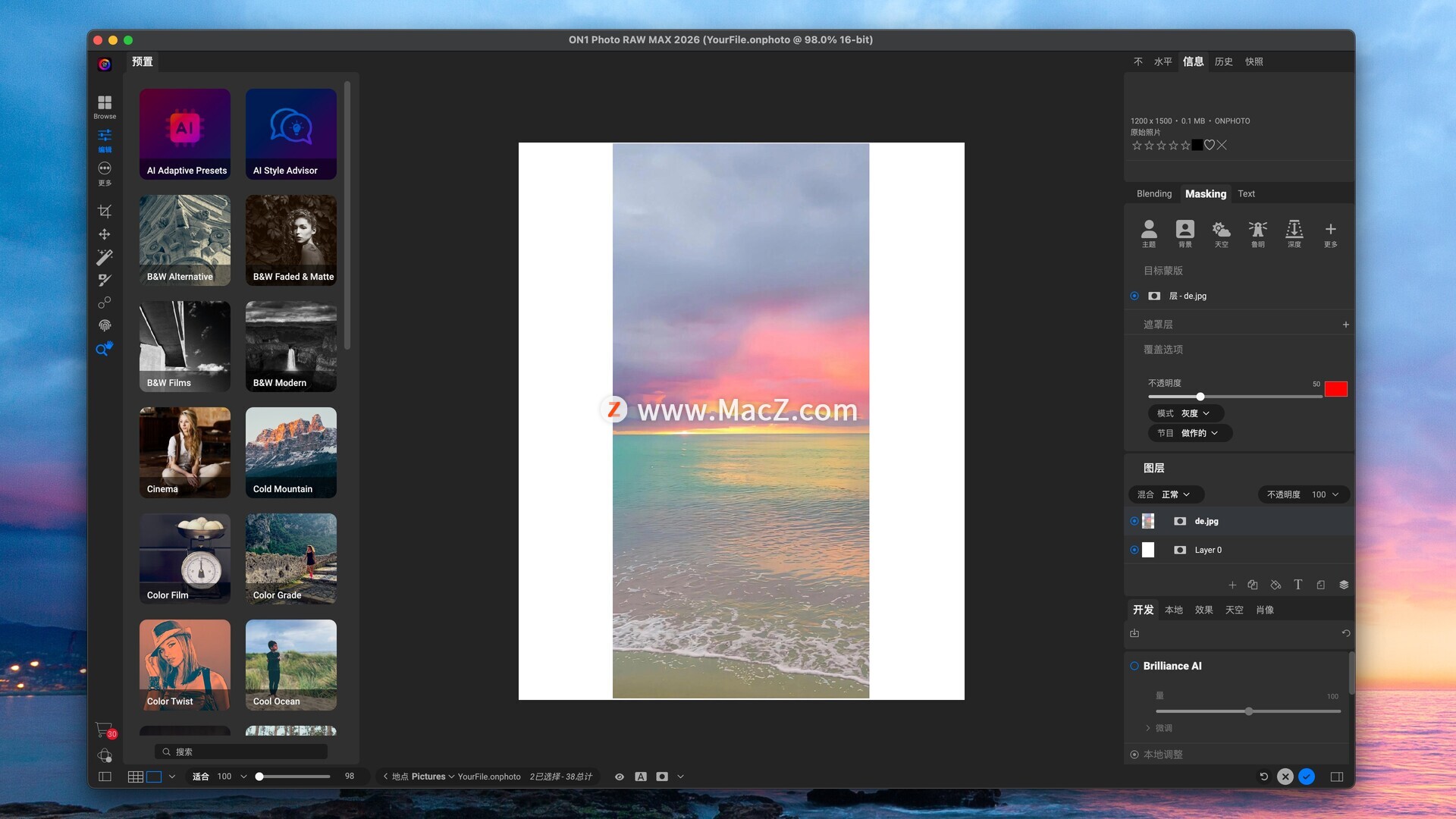Open the shopping cart icon

point(104,729)
